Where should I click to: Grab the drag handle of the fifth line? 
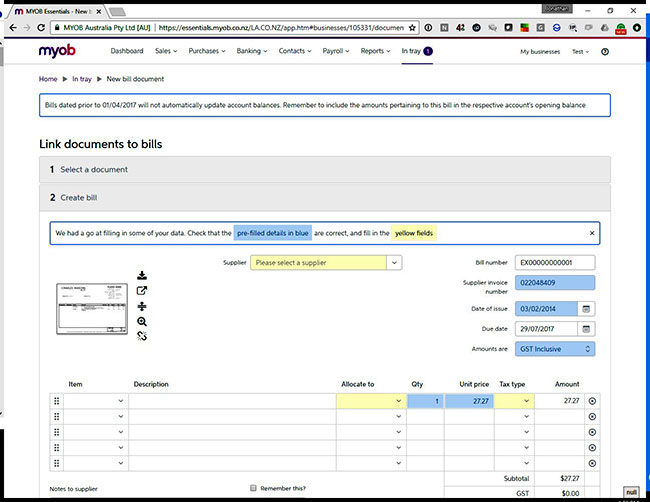tap(57, 463)
